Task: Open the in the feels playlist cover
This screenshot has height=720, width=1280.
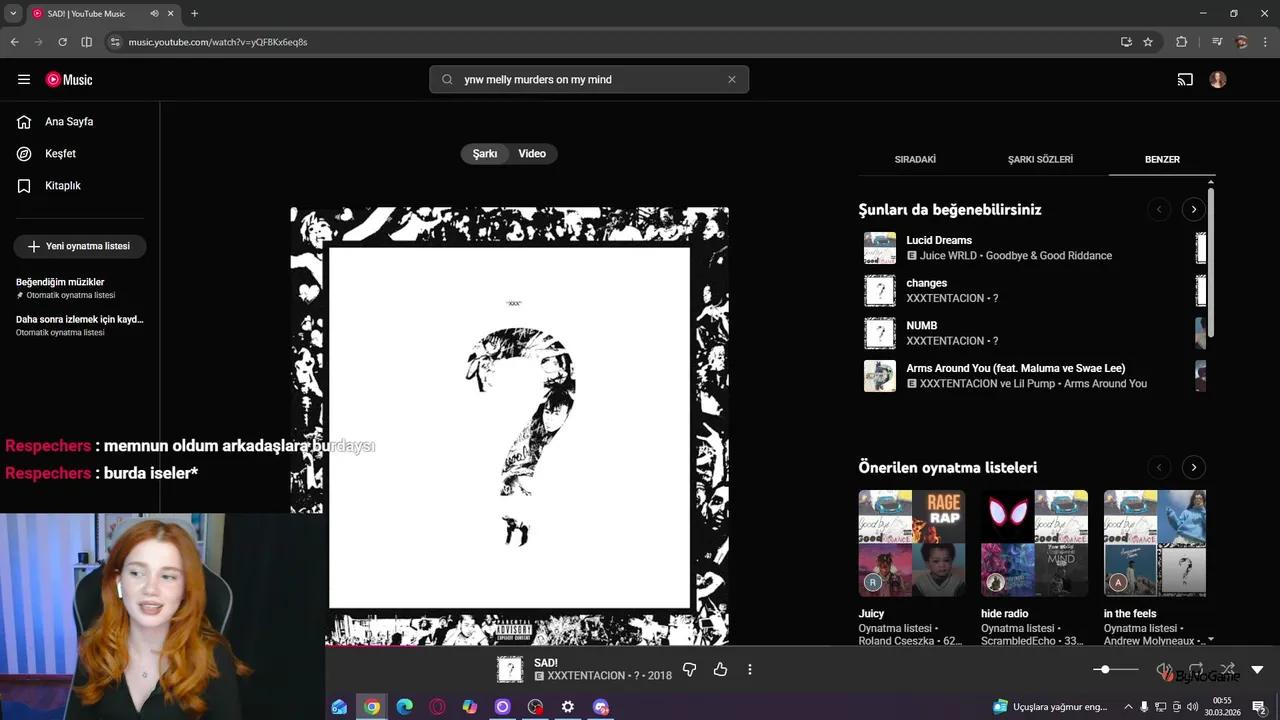Action: tap(1155, 543)
